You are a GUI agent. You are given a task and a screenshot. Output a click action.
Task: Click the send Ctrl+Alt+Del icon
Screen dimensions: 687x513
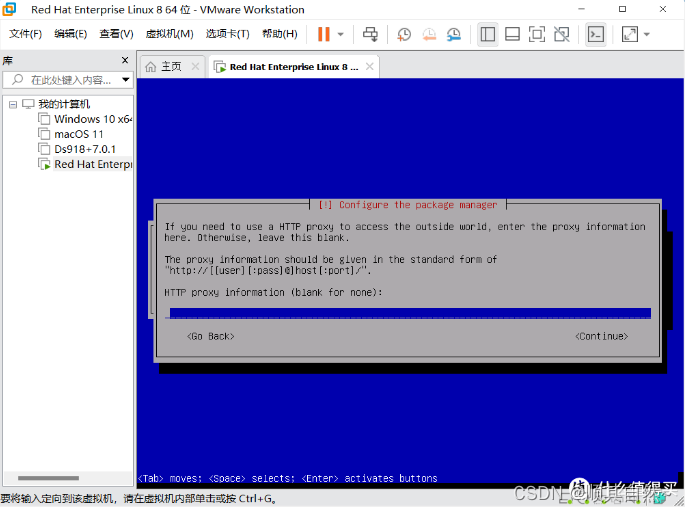pos(370,34)
